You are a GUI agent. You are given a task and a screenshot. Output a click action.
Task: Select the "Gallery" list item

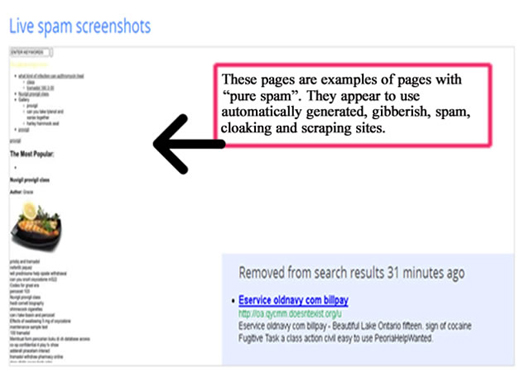pos(24,100)
